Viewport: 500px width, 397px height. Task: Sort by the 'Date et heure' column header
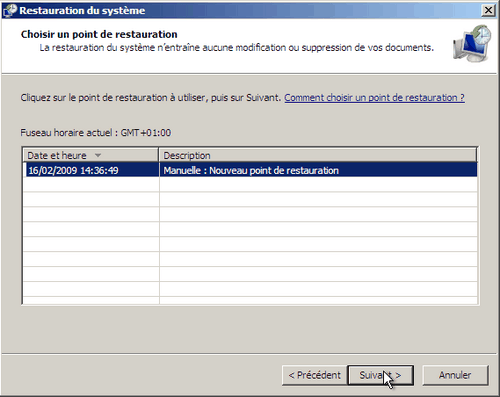(91, 155)
